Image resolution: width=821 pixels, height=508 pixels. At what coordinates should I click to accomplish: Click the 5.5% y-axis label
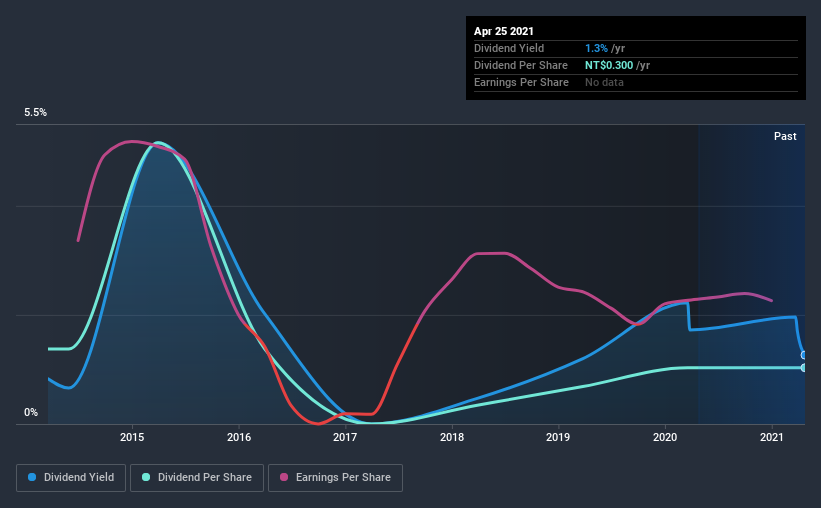coord(36,113)
